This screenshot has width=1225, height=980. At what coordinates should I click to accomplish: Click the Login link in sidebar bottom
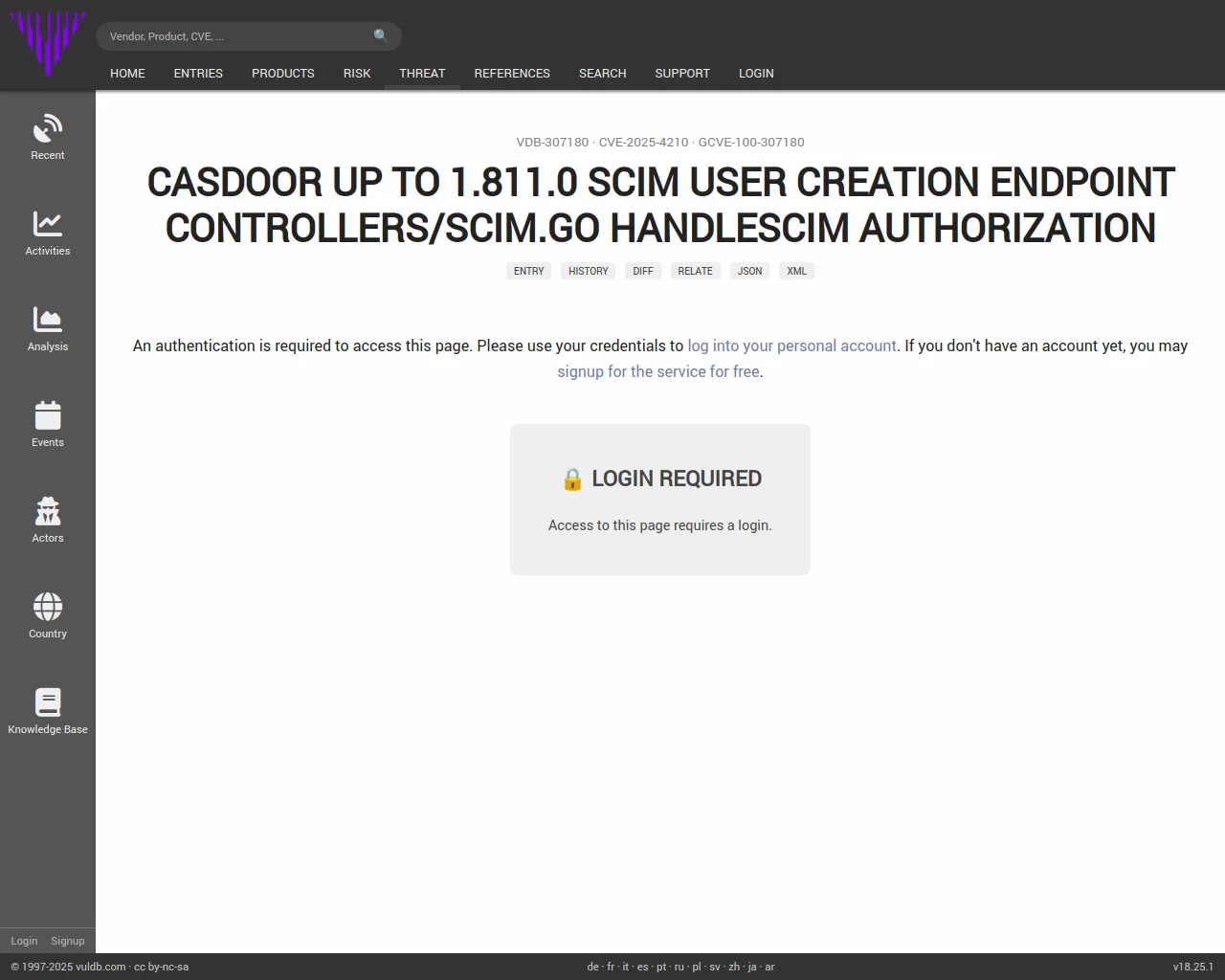point(24,941)
